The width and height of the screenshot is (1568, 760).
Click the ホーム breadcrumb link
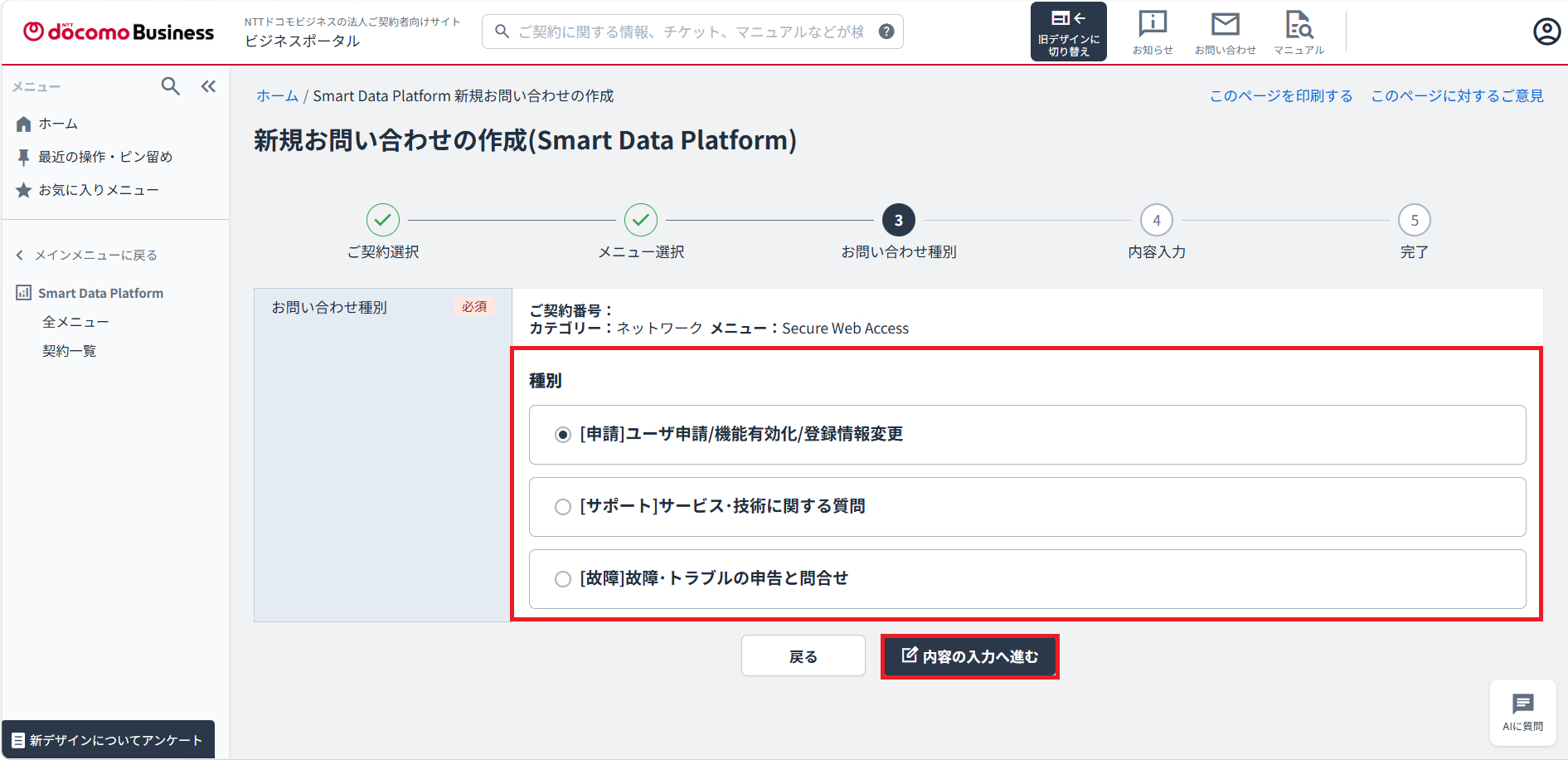[277, 96]
